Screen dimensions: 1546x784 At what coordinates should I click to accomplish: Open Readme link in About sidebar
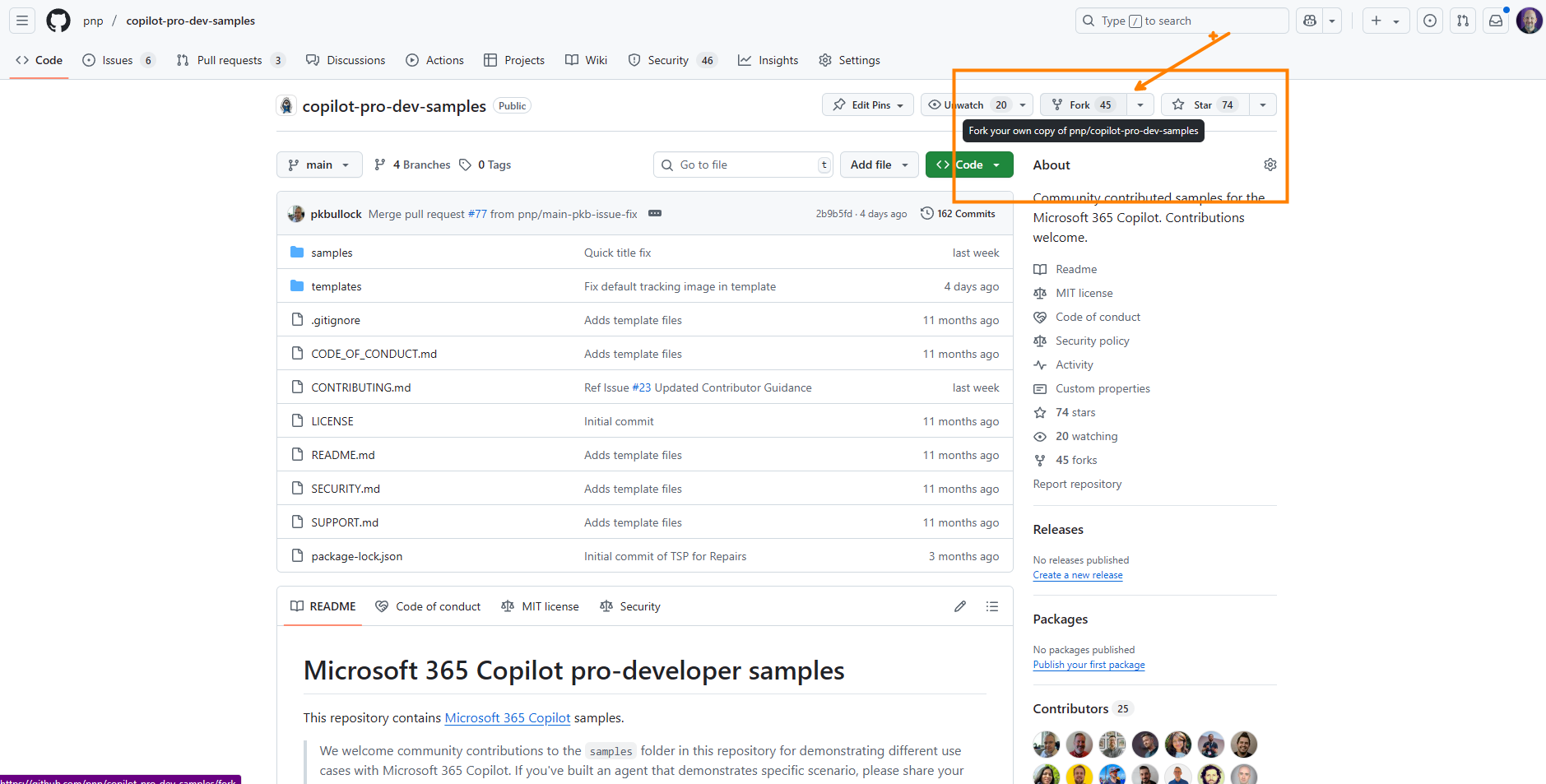(x=1076, y=269)
